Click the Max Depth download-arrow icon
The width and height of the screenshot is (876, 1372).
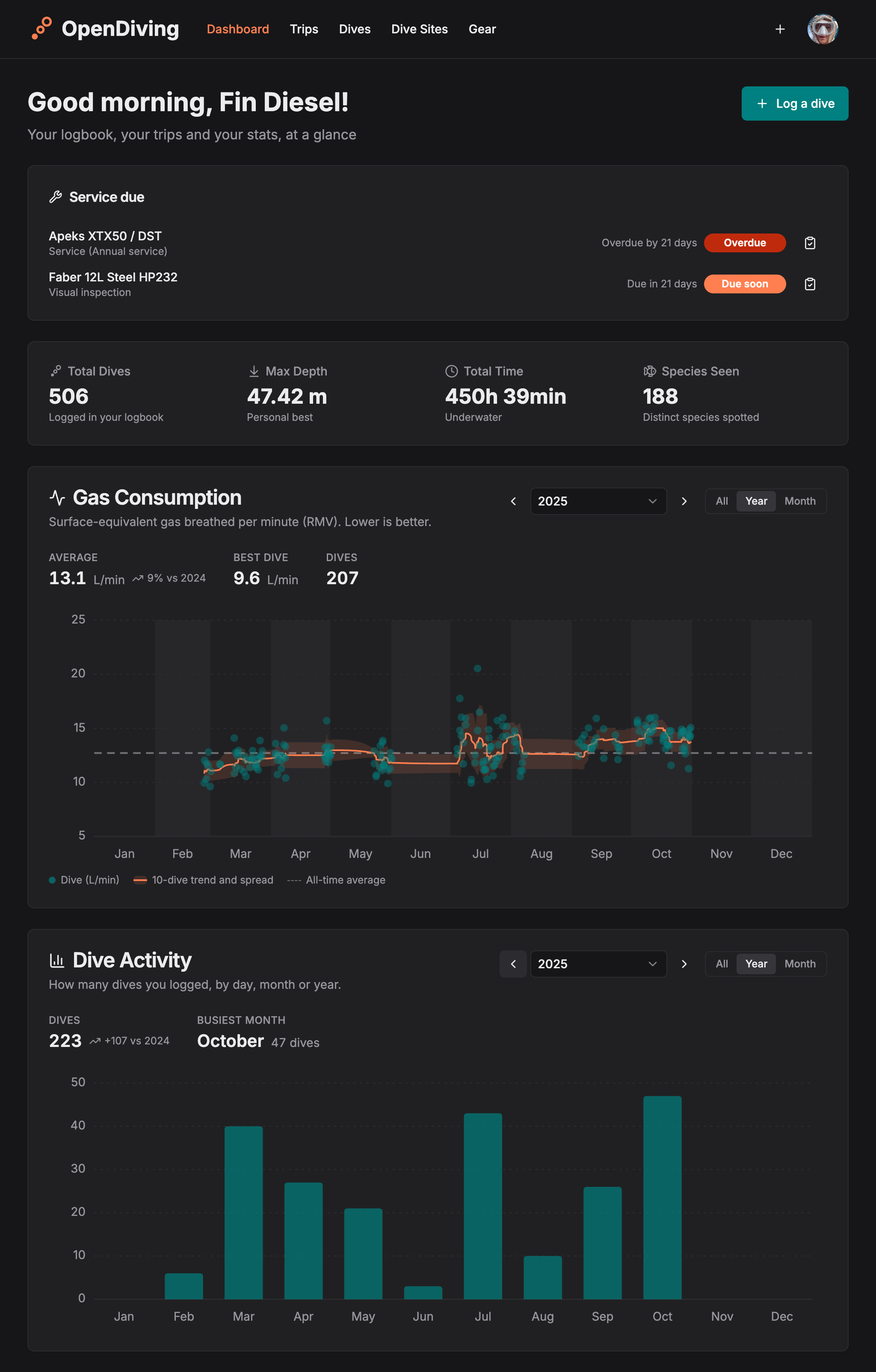tap(254, 372)
